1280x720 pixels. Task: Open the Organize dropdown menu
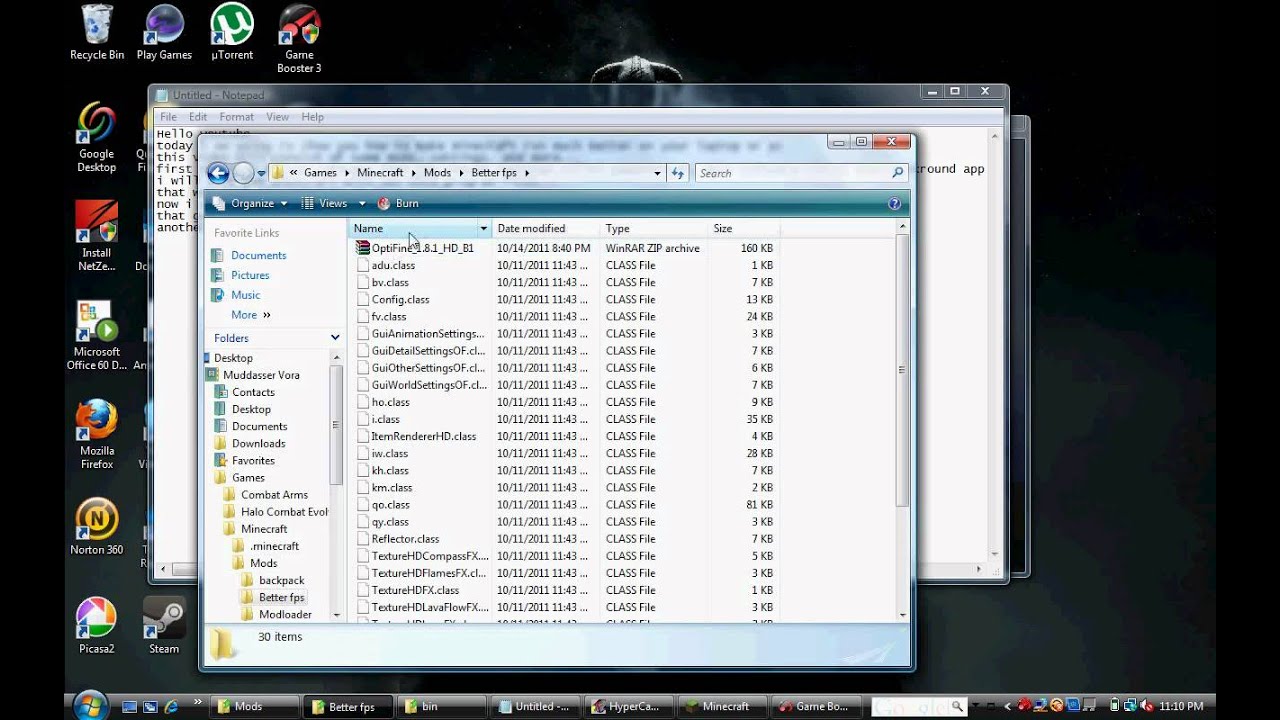tap(250, 203)
